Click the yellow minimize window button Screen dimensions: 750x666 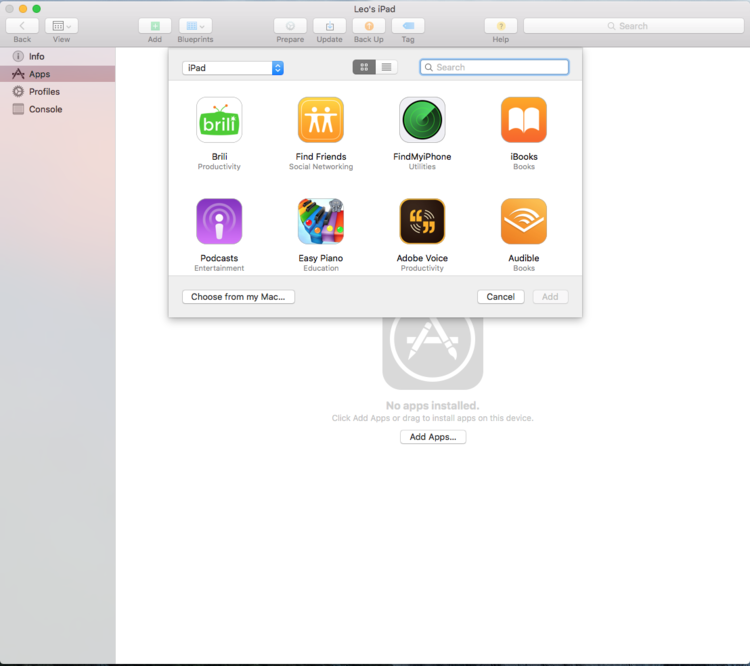click(x=23, y=9)
